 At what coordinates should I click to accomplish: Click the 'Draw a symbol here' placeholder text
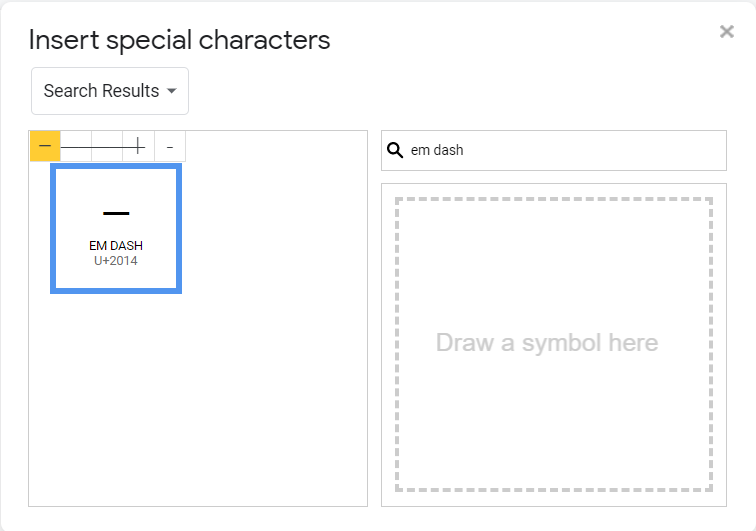[546, 343]
